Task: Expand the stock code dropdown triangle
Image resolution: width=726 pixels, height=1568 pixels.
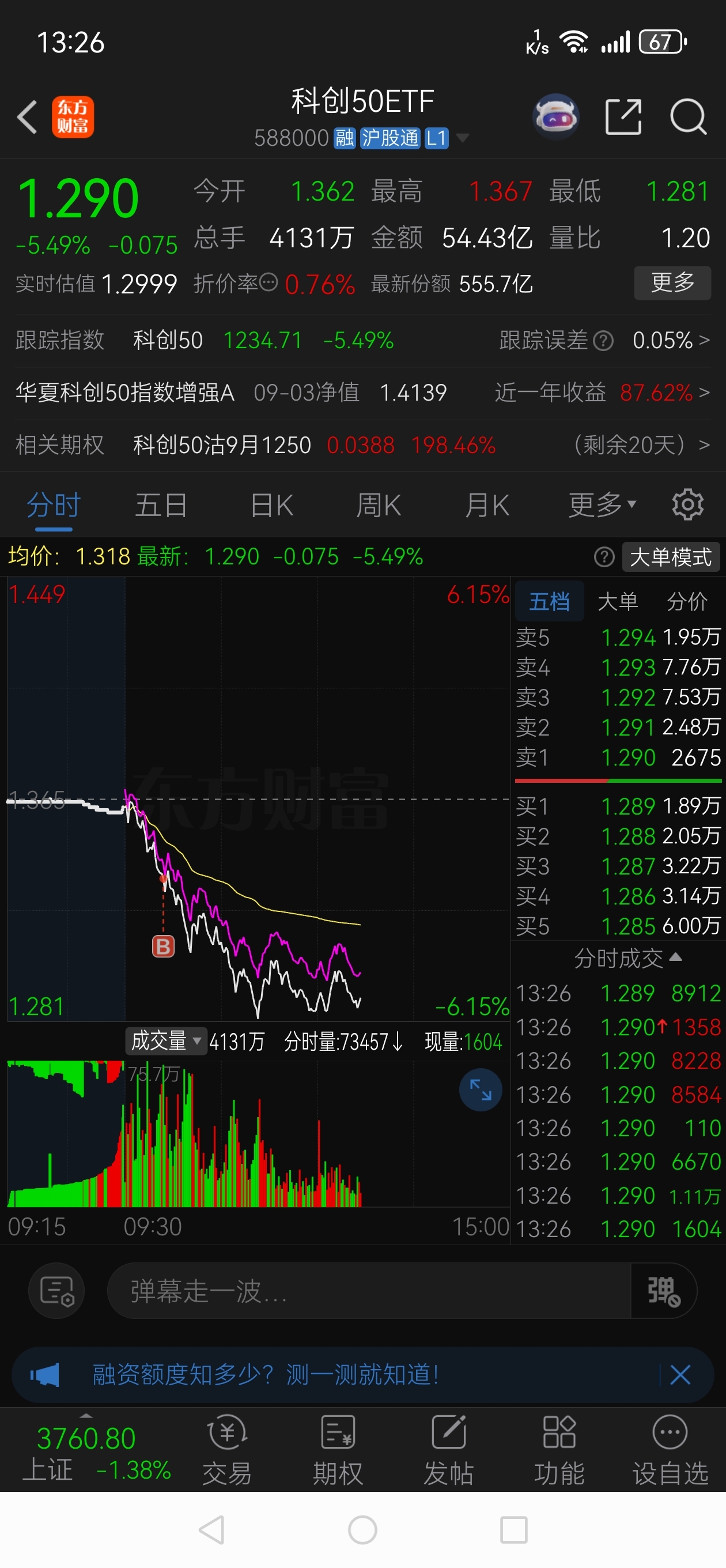Action: pos(463,138)
